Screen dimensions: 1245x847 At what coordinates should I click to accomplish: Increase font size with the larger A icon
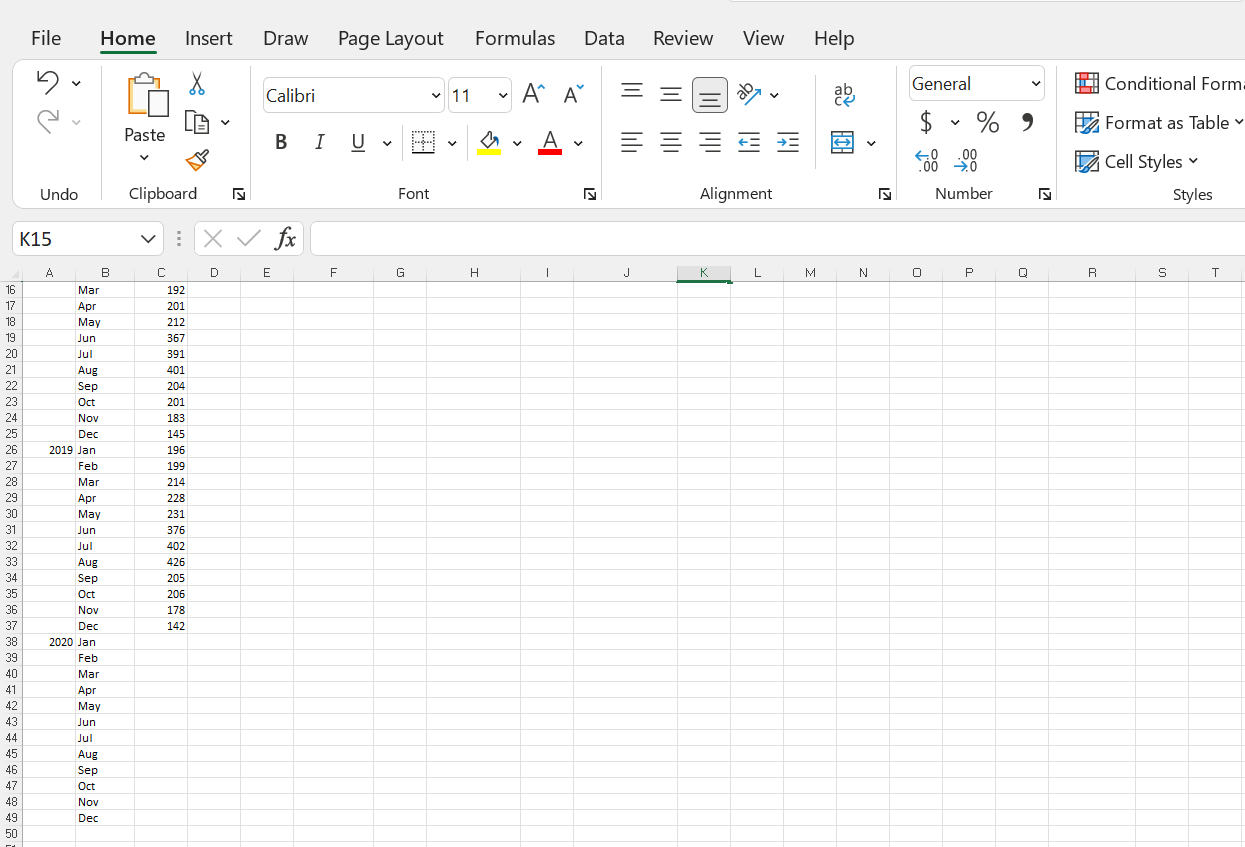point(533,95)
